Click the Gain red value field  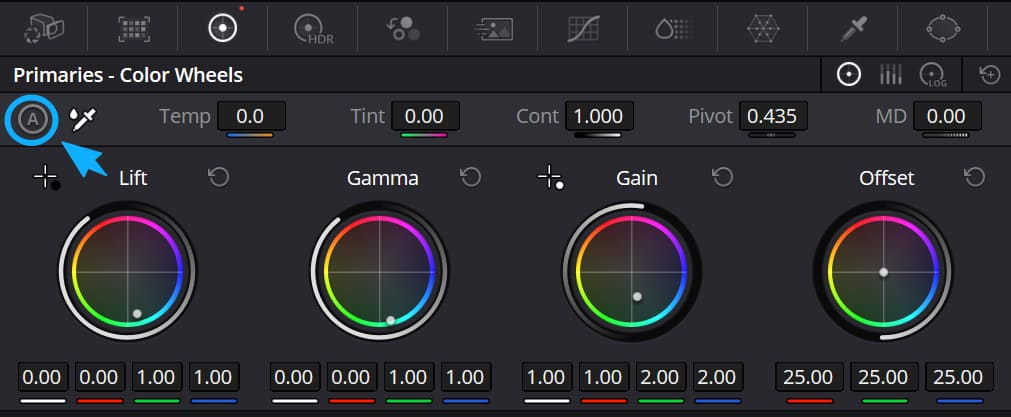[x=604, y=377]
